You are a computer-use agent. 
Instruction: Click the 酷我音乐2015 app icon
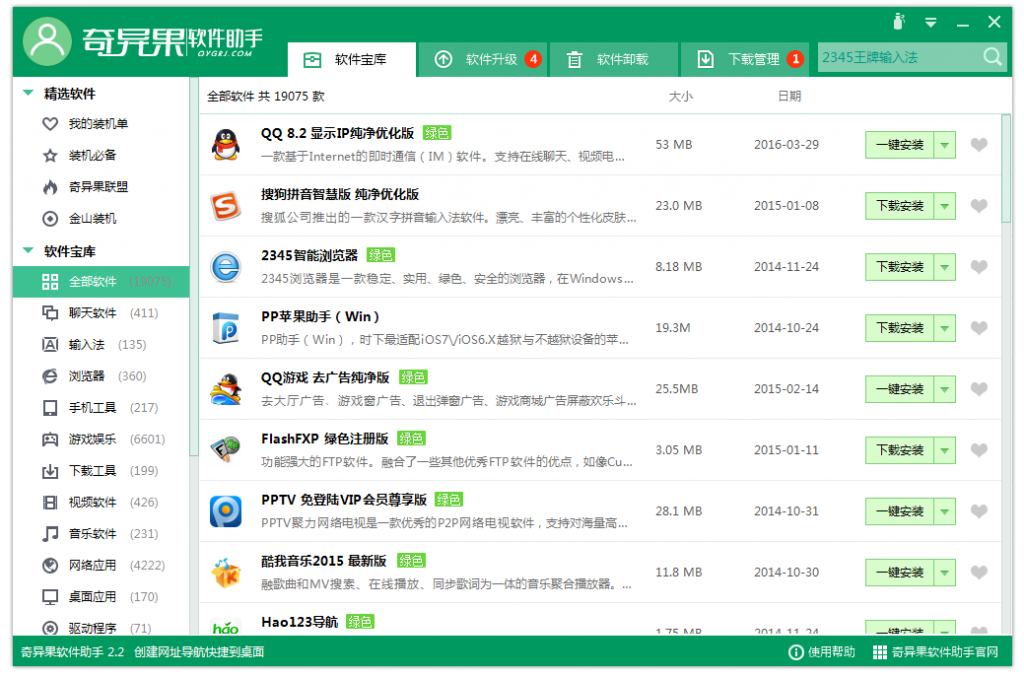pos(225,573)
